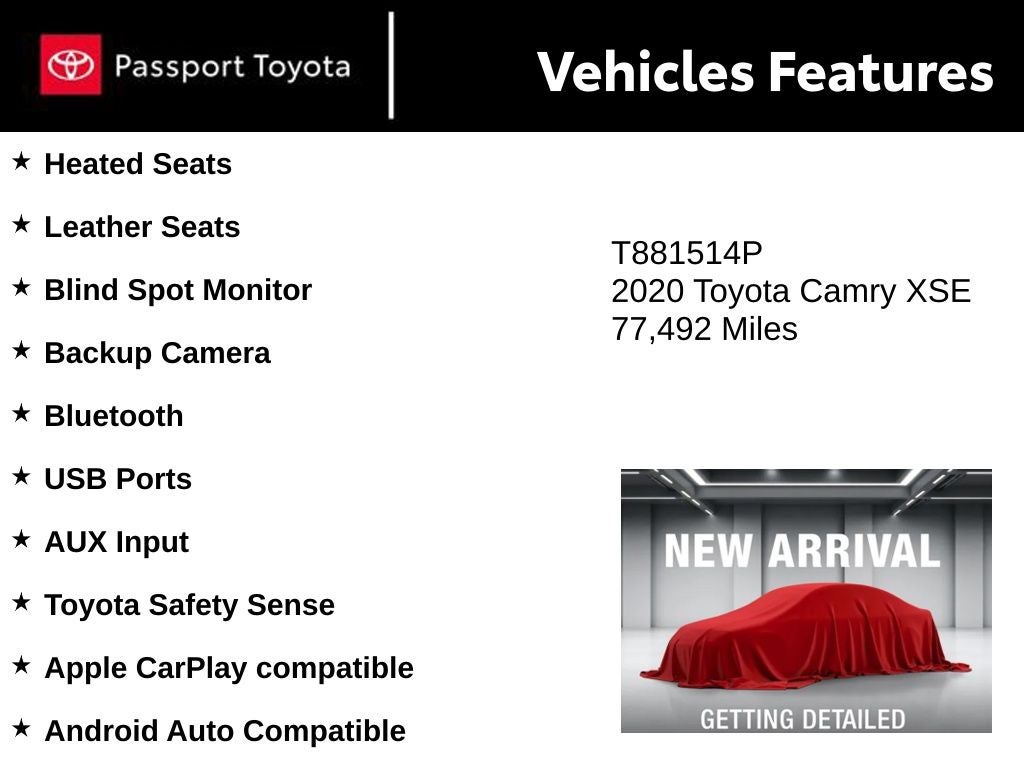Click the star before USB Ports
The height and width of the screenshot is (768, 1024).
pos(21,476)
